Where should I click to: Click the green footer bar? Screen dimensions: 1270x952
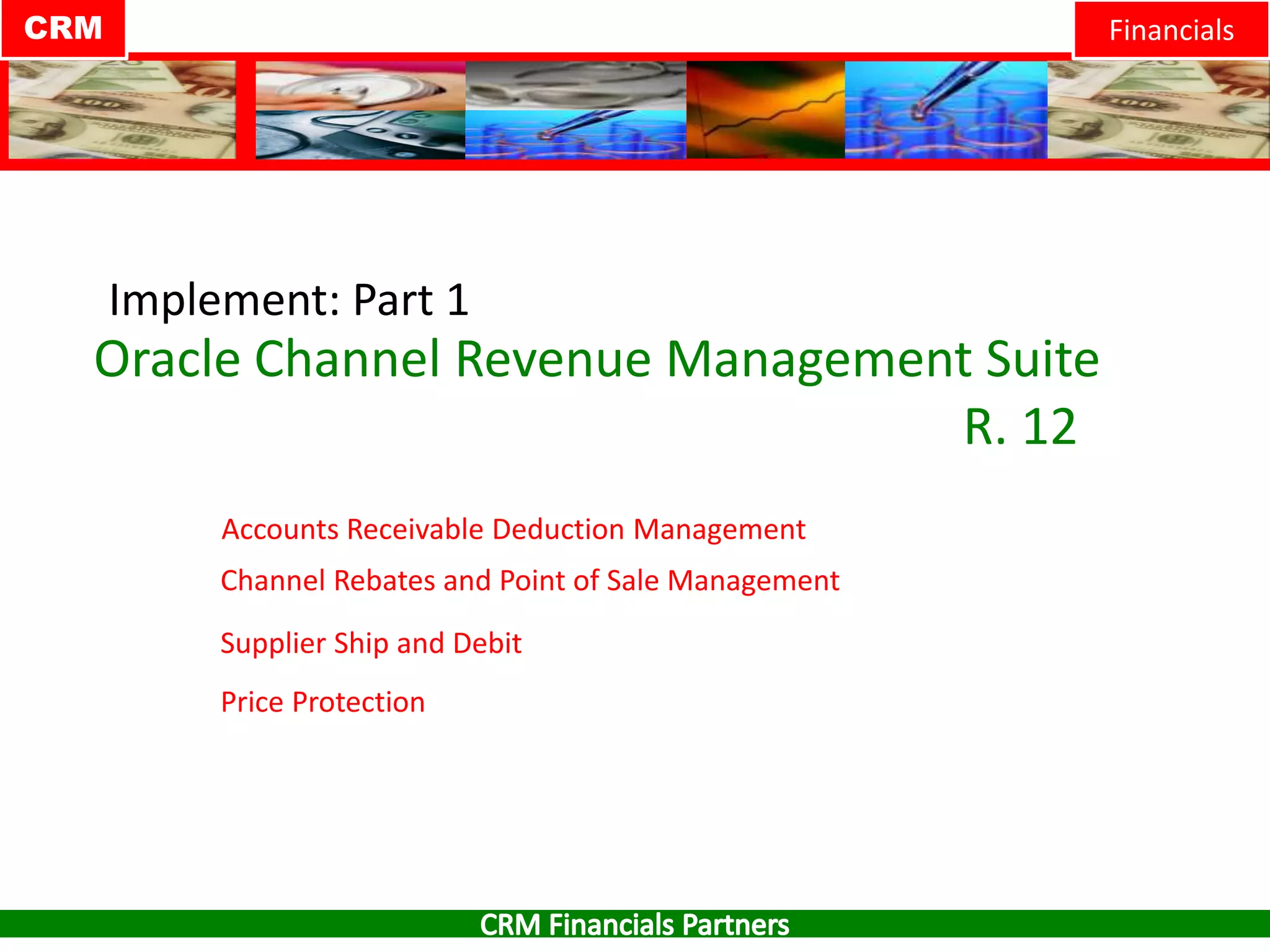click(248, 923)
